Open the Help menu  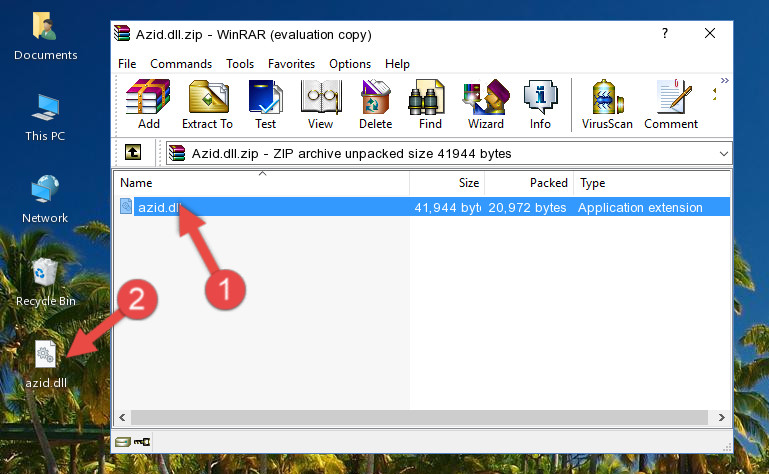pos(397,64)
